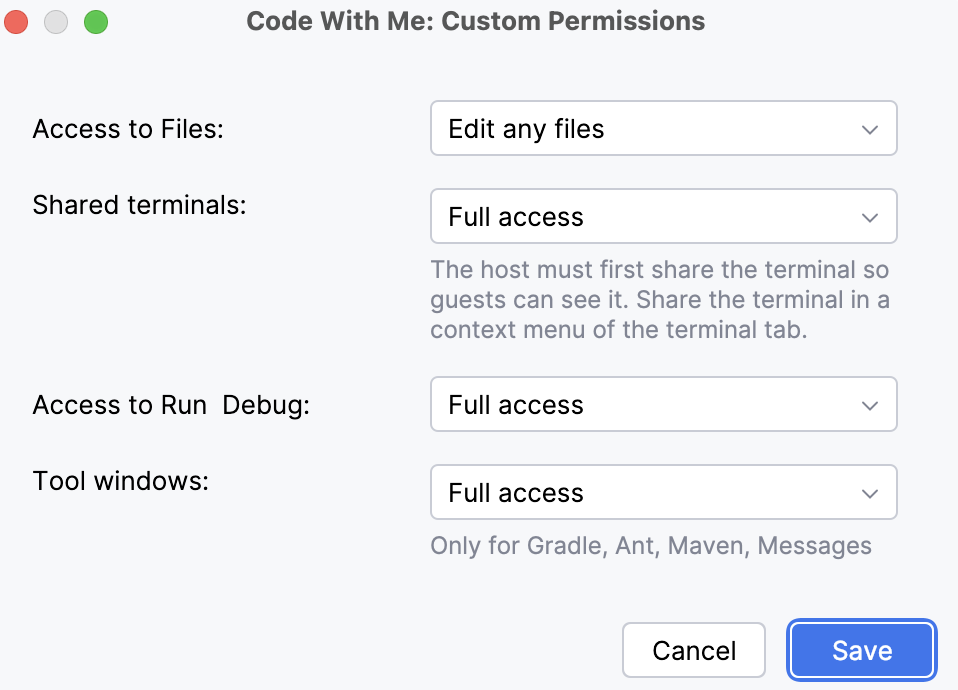Click the Code With Me dialog title
Image resolution: width=958 pixels, height=690 pixels.
click(x=477, y=21)
